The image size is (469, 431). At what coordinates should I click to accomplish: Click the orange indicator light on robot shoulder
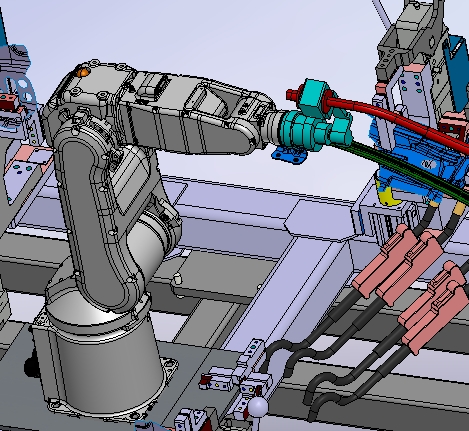(83, 71)
